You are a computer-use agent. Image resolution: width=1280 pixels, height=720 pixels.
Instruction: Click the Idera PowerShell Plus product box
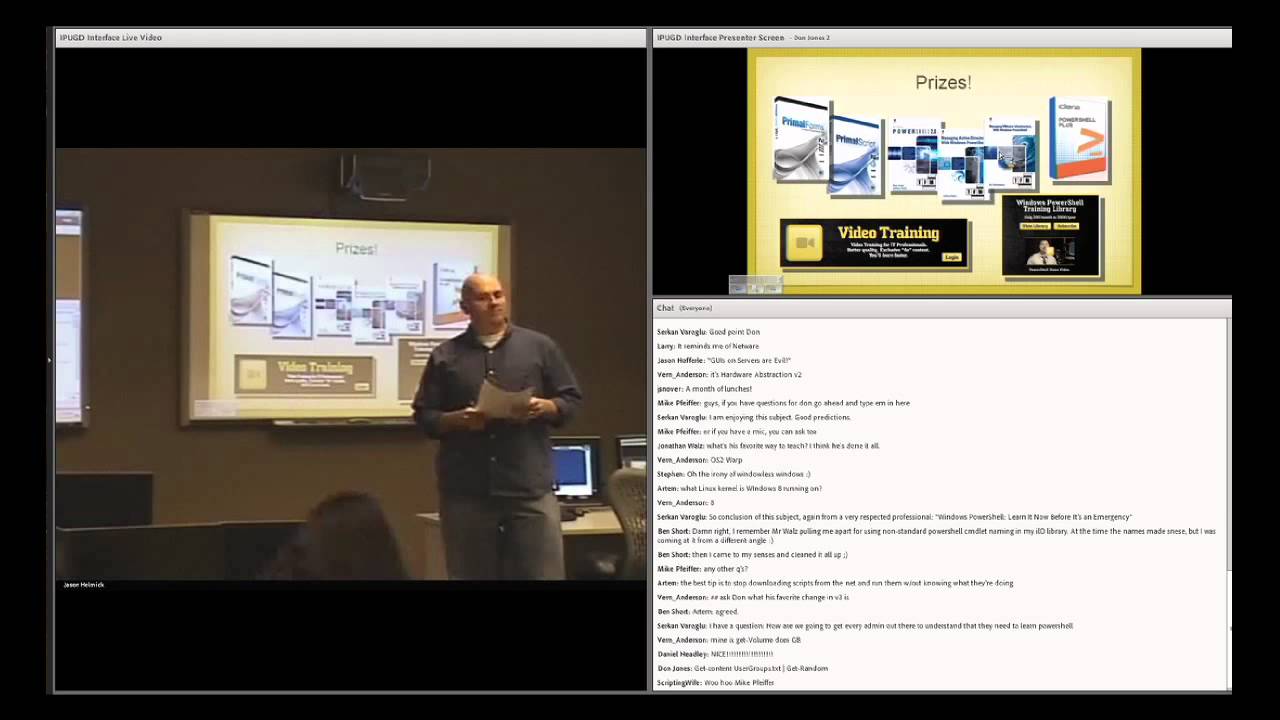(x=1080, y=140)
